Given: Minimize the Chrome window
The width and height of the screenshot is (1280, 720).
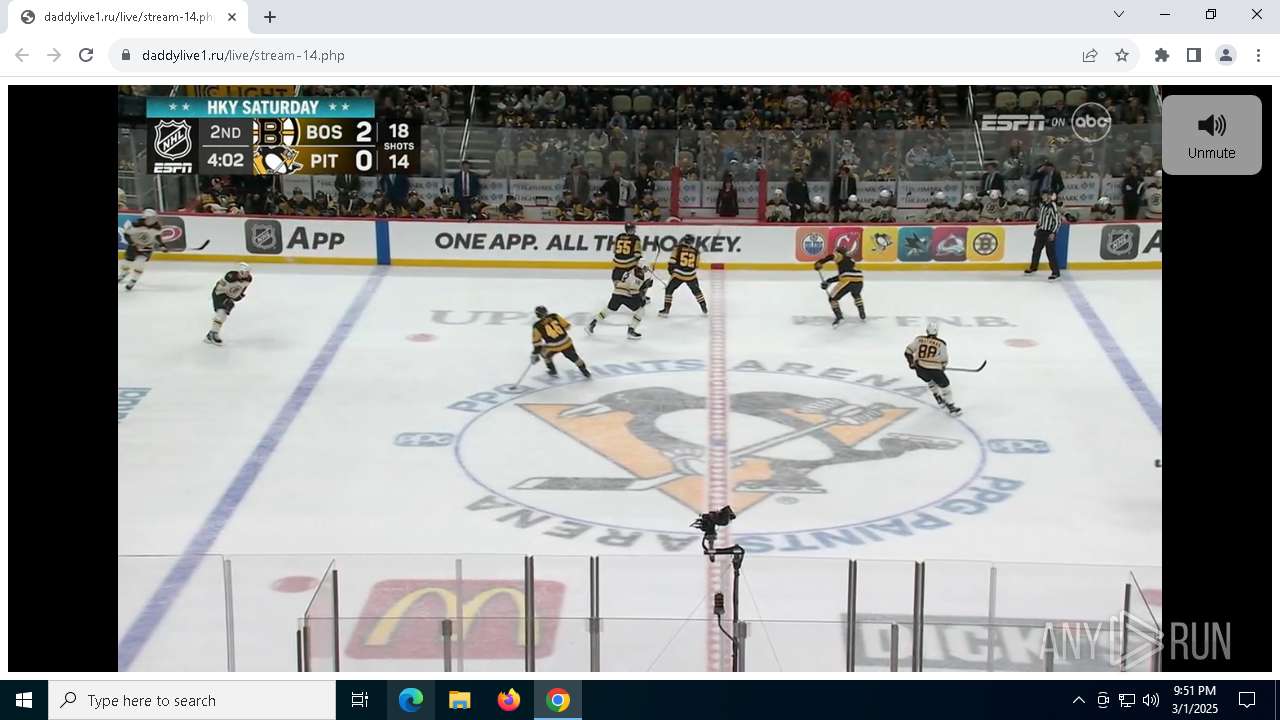Looking at the screenshot, I should pos(1165,14).
